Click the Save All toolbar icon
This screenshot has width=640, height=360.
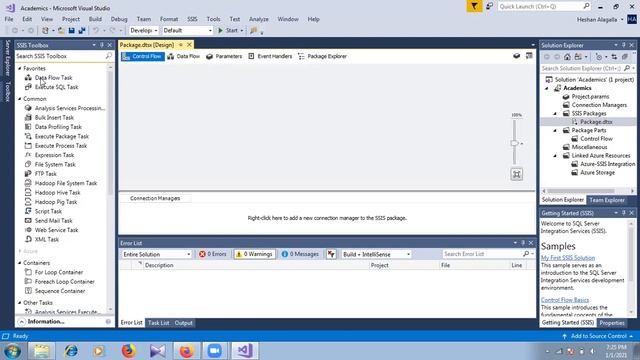[82, 31]
